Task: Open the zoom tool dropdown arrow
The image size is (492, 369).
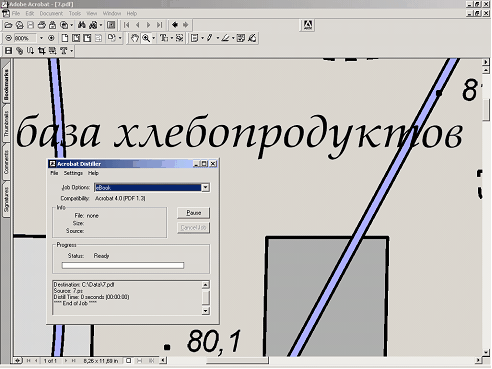Action: tap(153, 38)
